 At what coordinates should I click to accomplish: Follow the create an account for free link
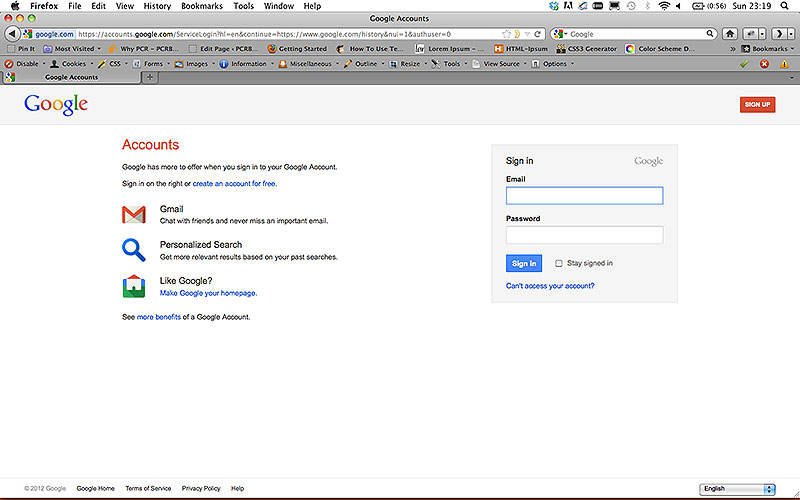click(x=234, y=184)
